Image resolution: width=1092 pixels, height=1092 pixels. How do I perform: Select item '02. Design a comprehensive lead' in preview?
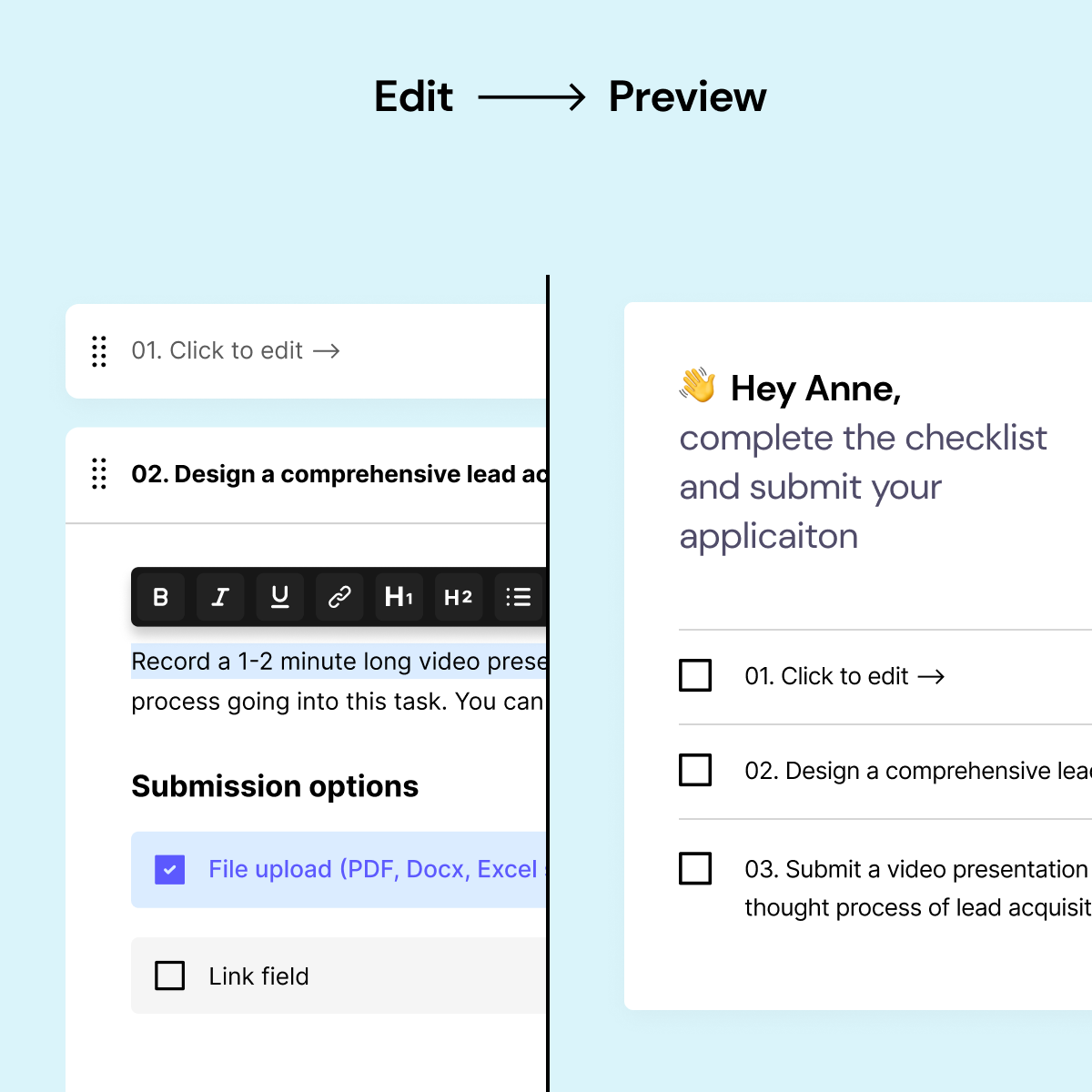[x=910, y=771]
